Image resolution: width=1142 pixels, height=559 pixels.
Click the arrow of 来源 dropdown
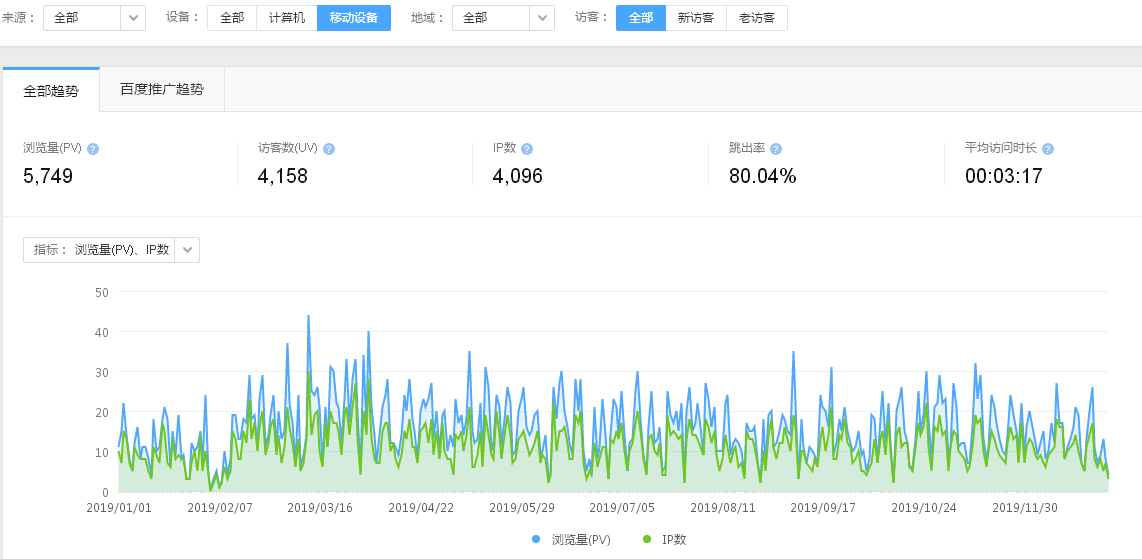(133, 17)
